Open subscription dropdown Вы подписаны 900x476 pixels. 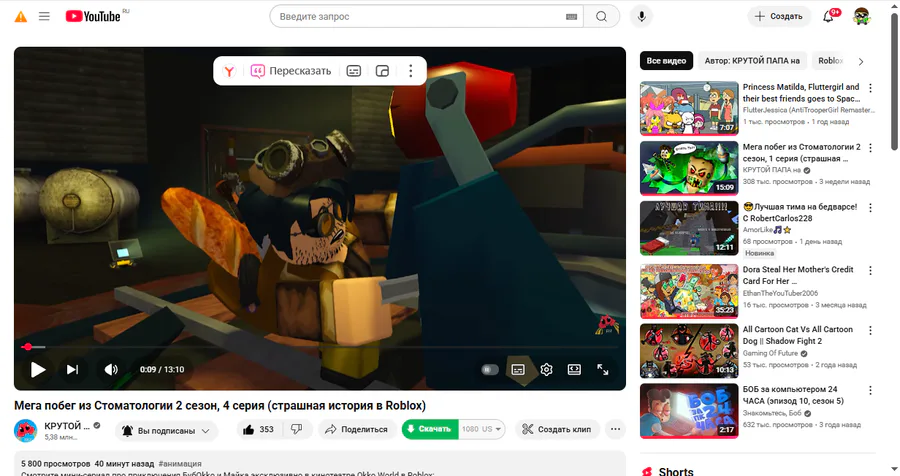[x=166, y=431]
